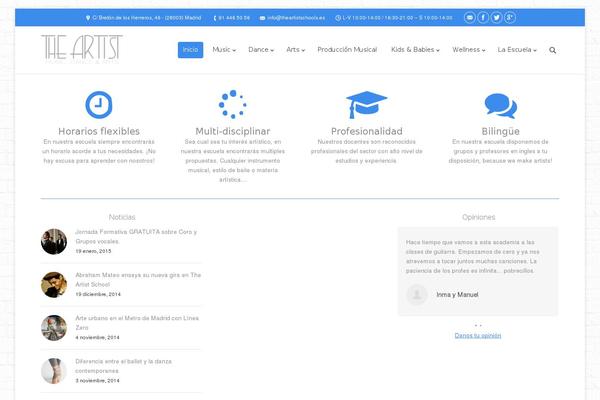Viewport: 600px width, 400px height.
Task: Expand the Dance dropdown menu
Action: pos(261,50)
